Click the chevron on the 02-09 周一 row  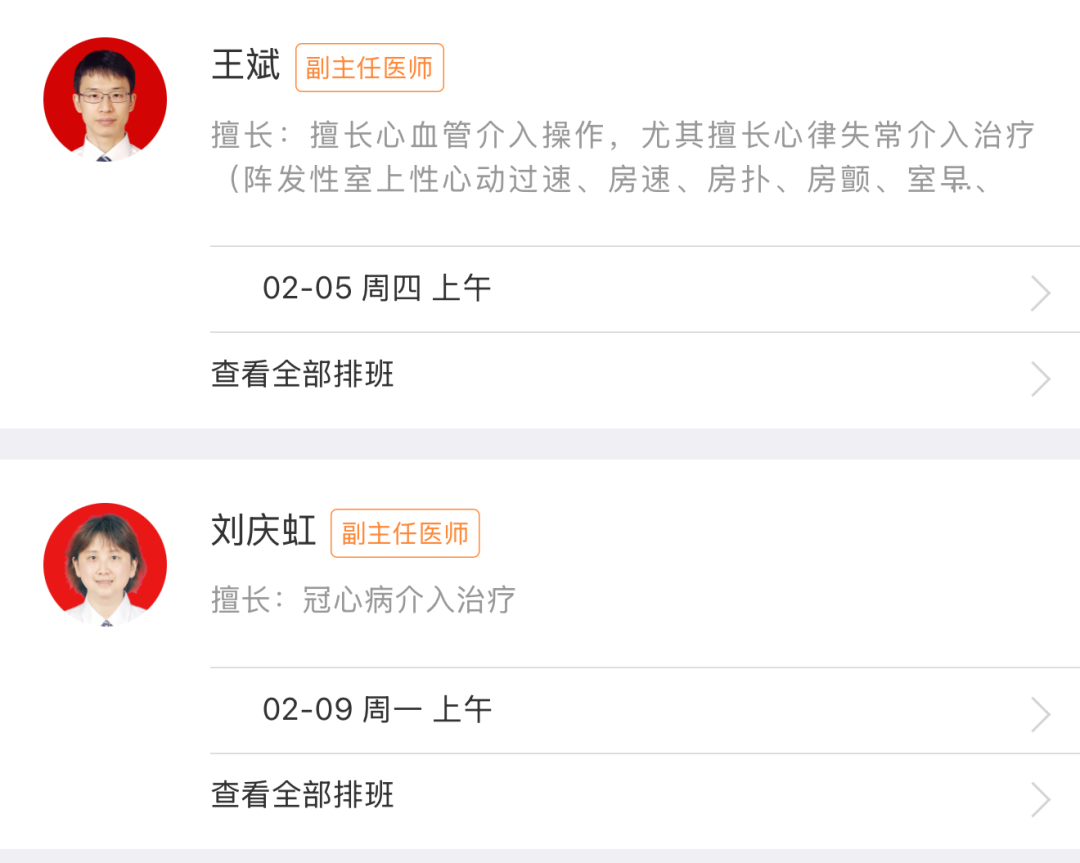pos(1041,715)
